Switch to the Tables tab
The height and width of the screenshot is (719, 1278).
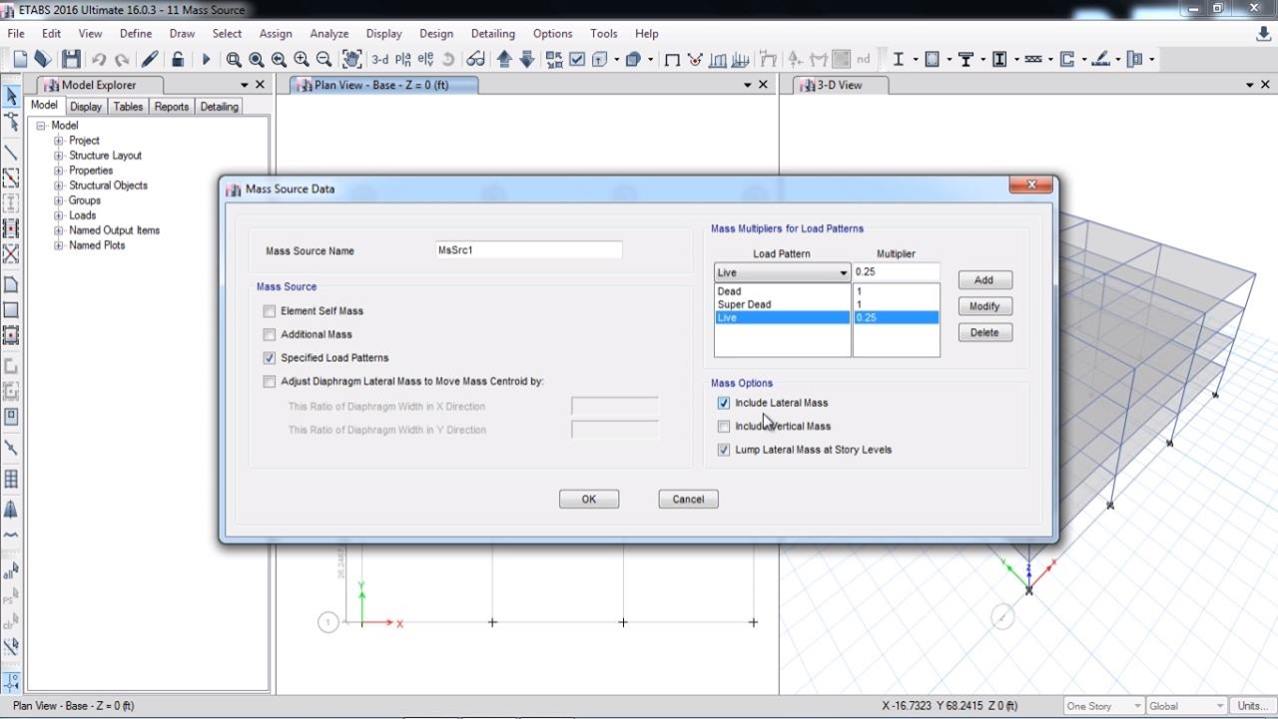pyautogui.click(x=128, y=106)
